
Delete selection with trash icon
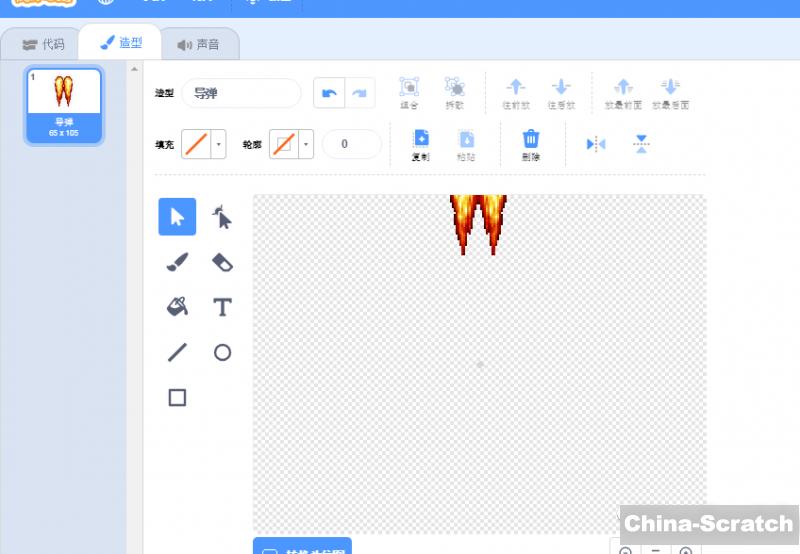(x=531, y=144)
